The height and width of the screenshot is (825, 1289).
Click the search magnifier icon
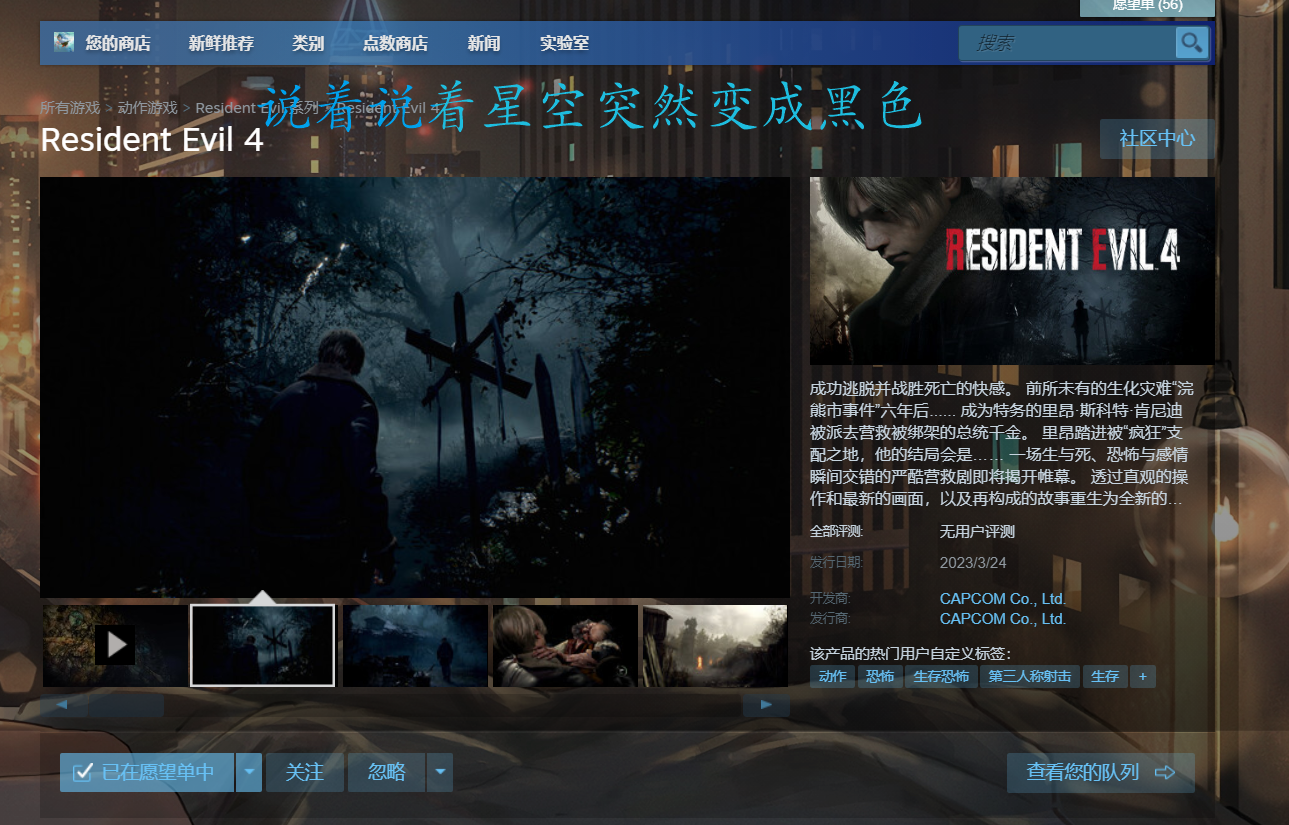pos(1192,43)
